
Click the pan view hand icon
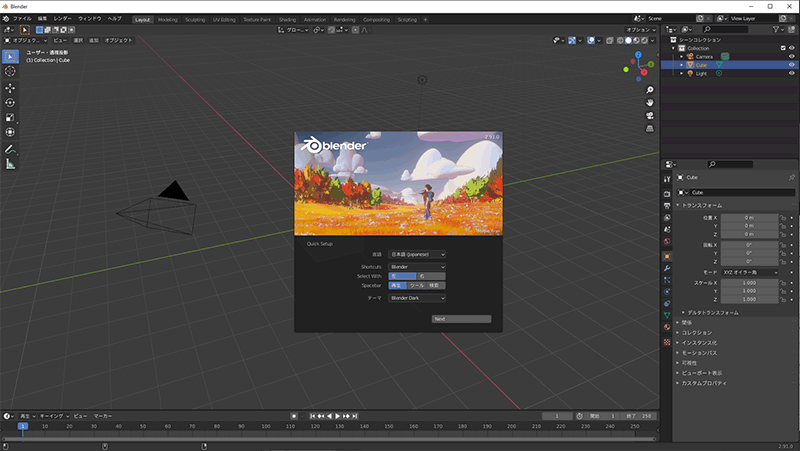click(650, 103)
